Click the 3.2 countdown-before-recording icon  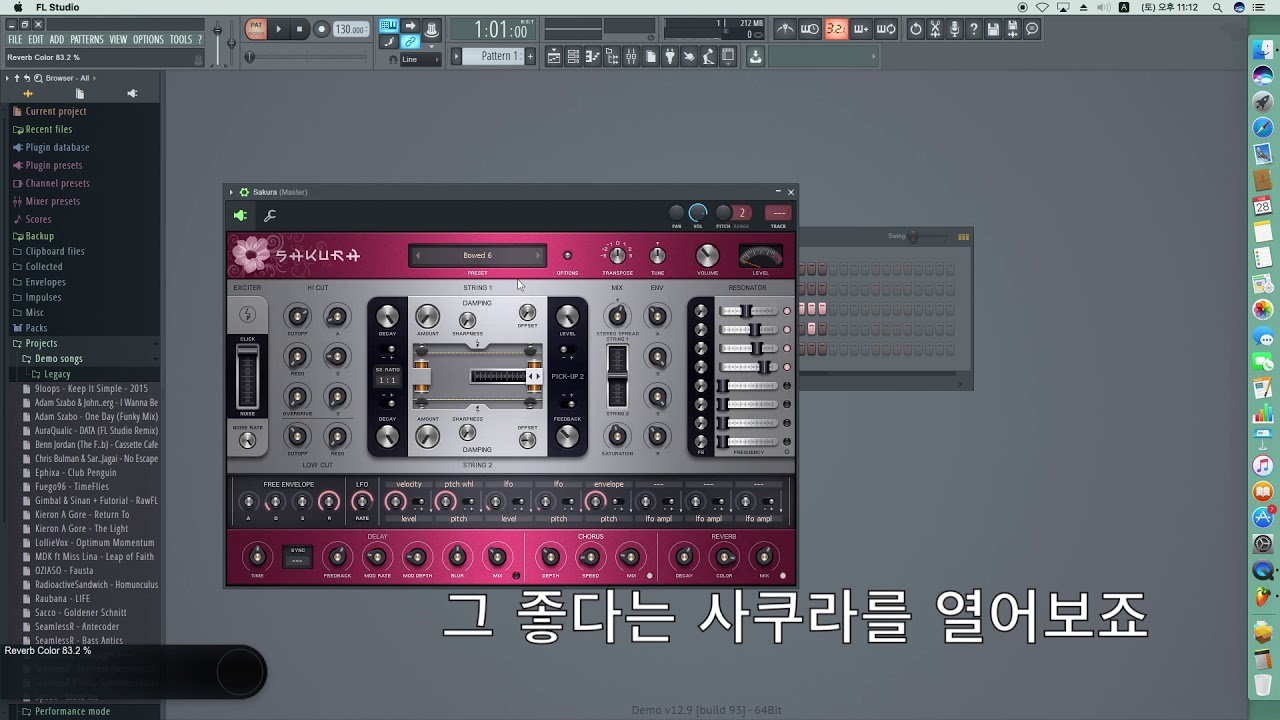[836, 29]
